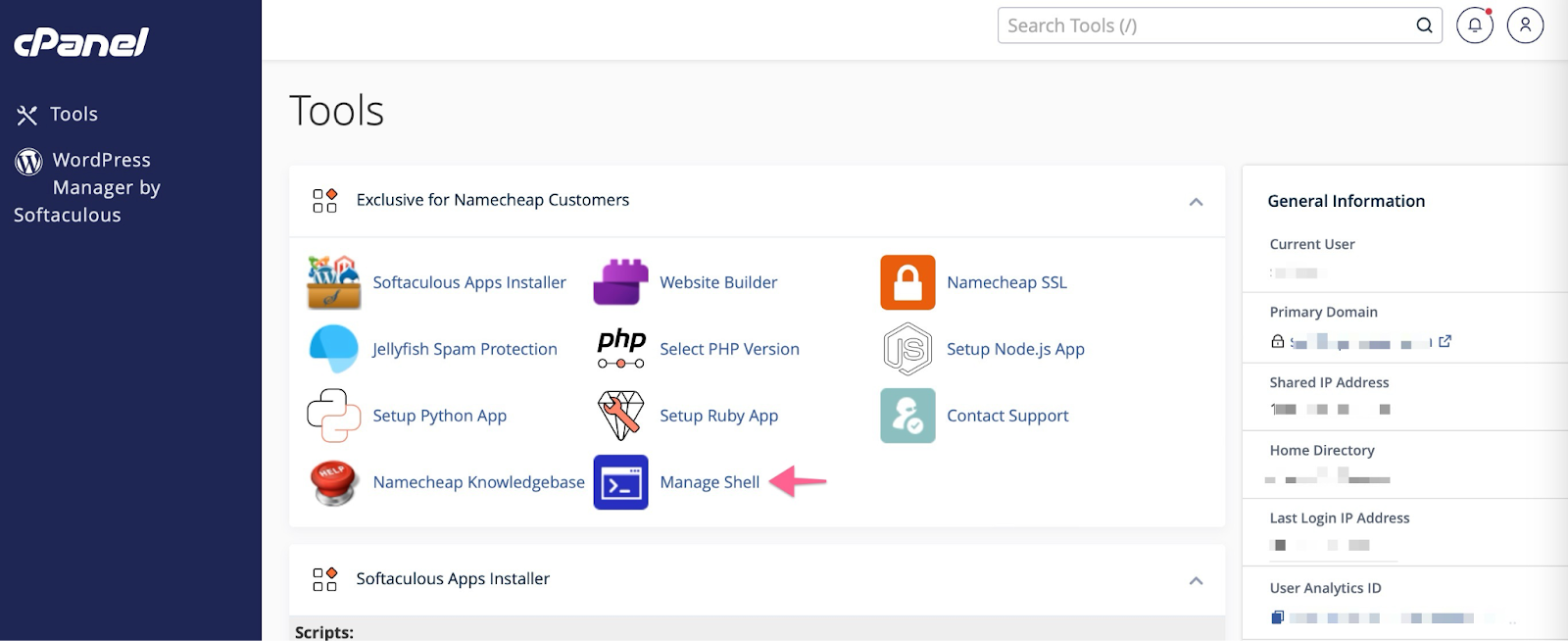
Task: Click the Setup Ruby App gem icon
Action: 620,416
